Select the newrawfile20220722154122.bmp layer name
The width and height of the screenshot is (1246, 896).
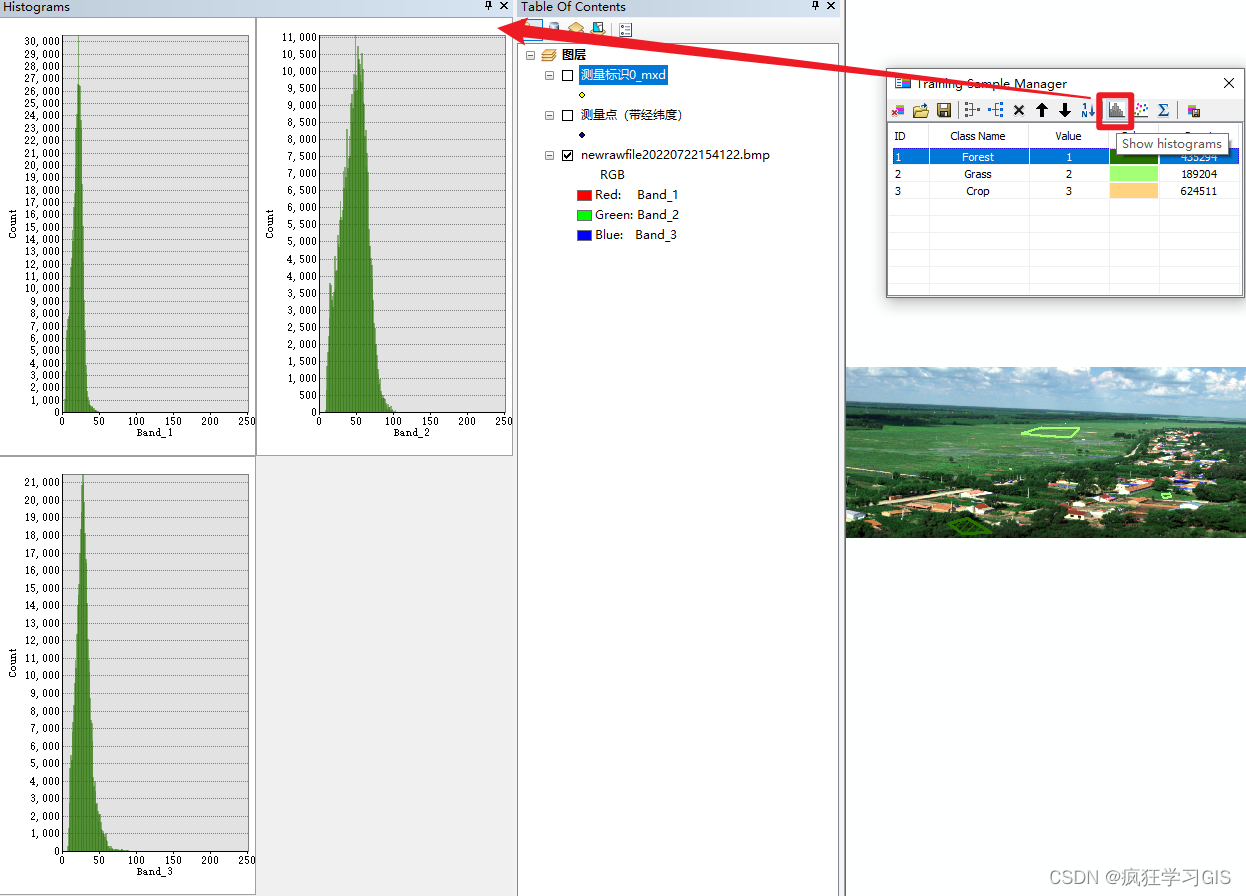pyautogui.click(x=675, y=155)
